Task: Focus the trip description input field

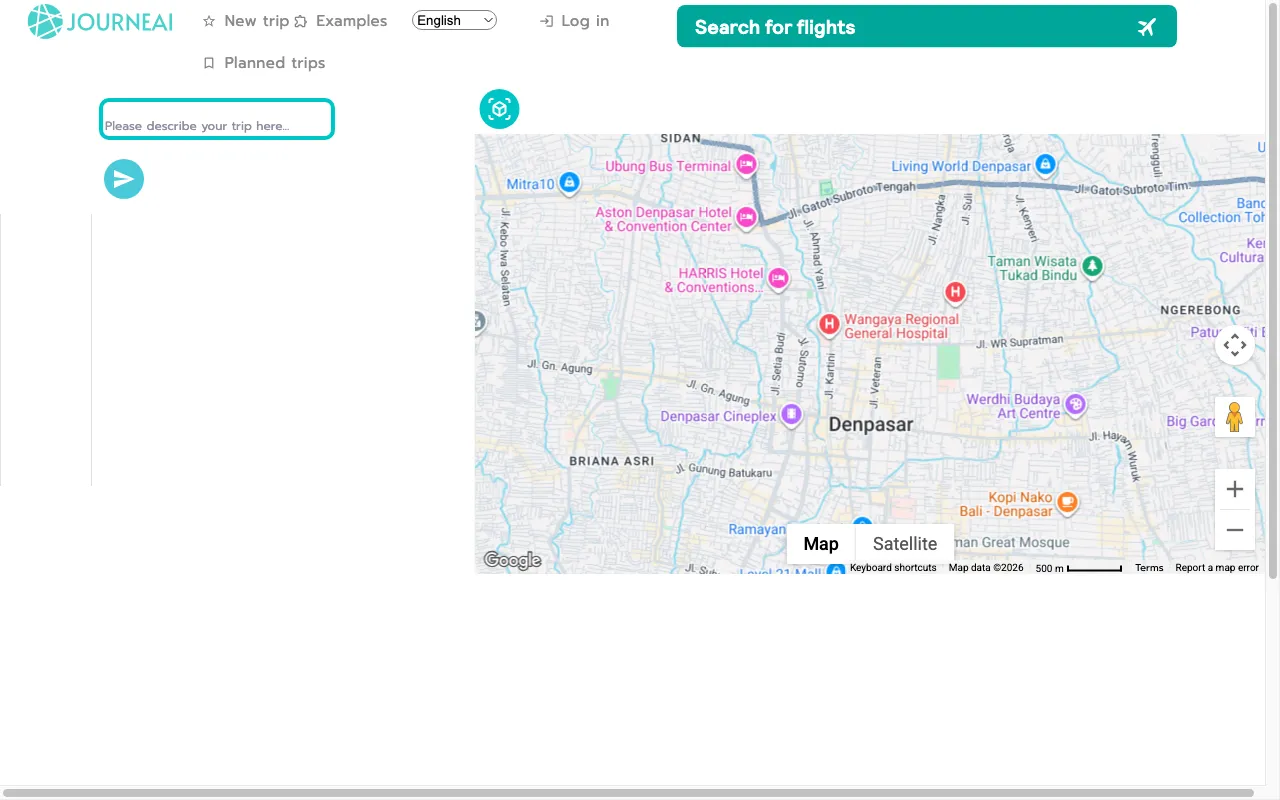Action: tap(216, 119)
